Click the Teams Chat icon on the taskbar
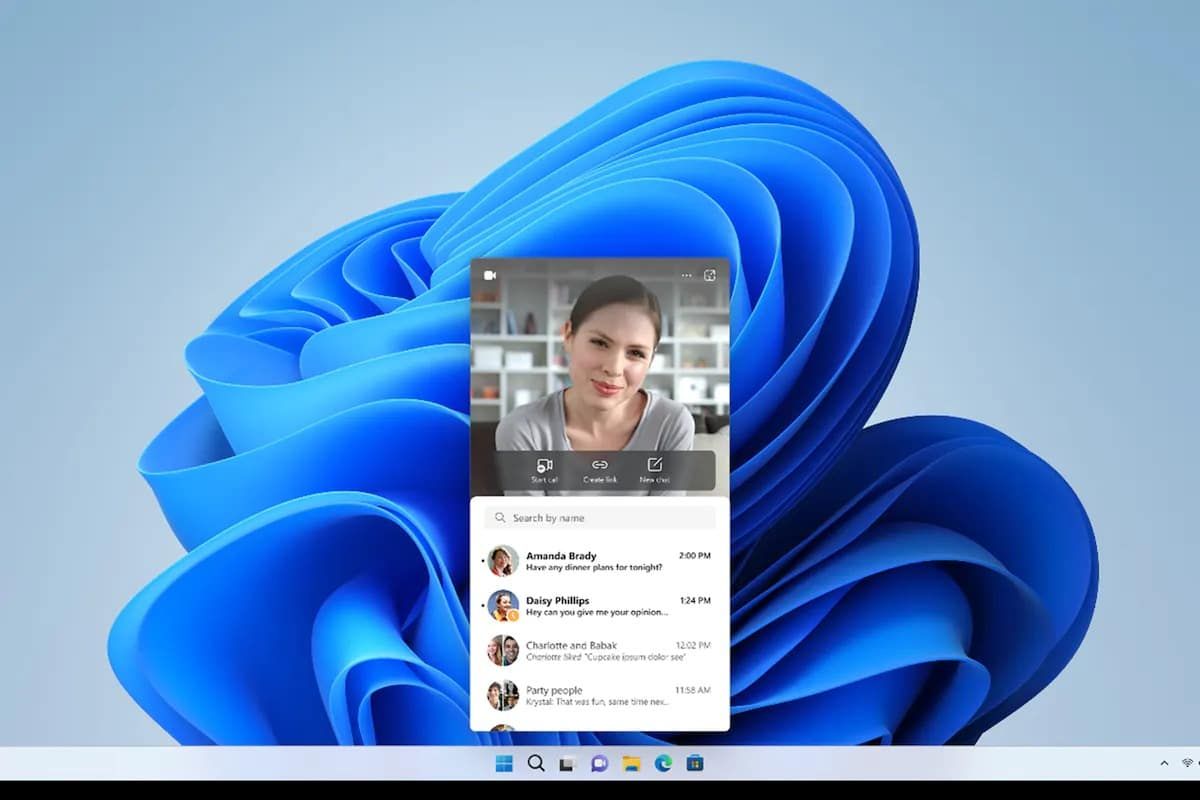1200x800 pixels. (x=600, y=763)
